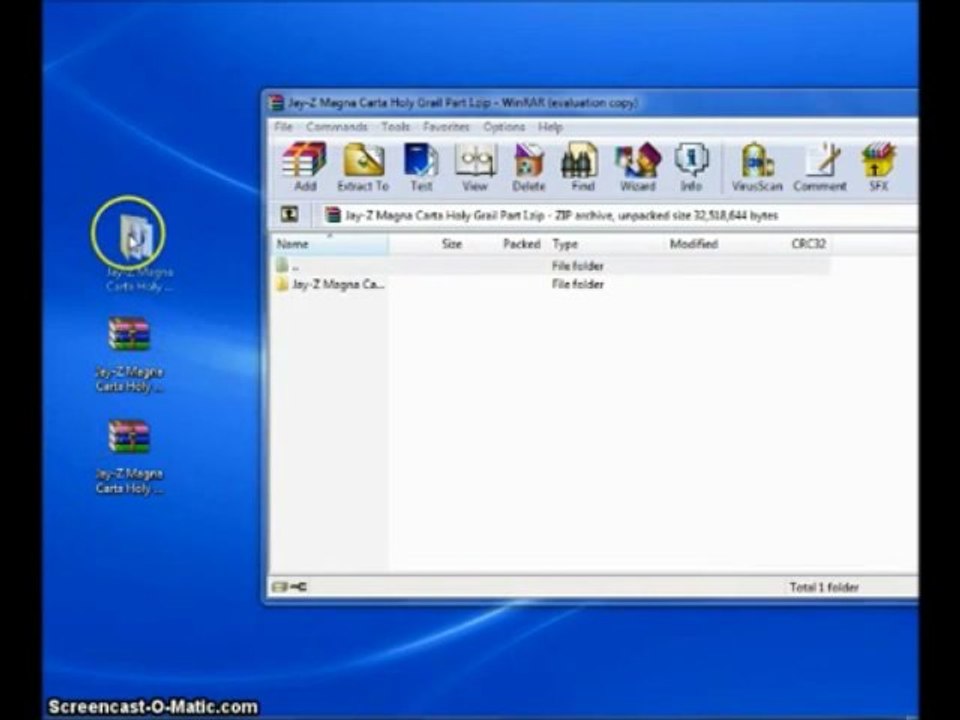Open the Options menu
Image resolution: width=960 pixels, height=720 pixels.
coord(504,127)
